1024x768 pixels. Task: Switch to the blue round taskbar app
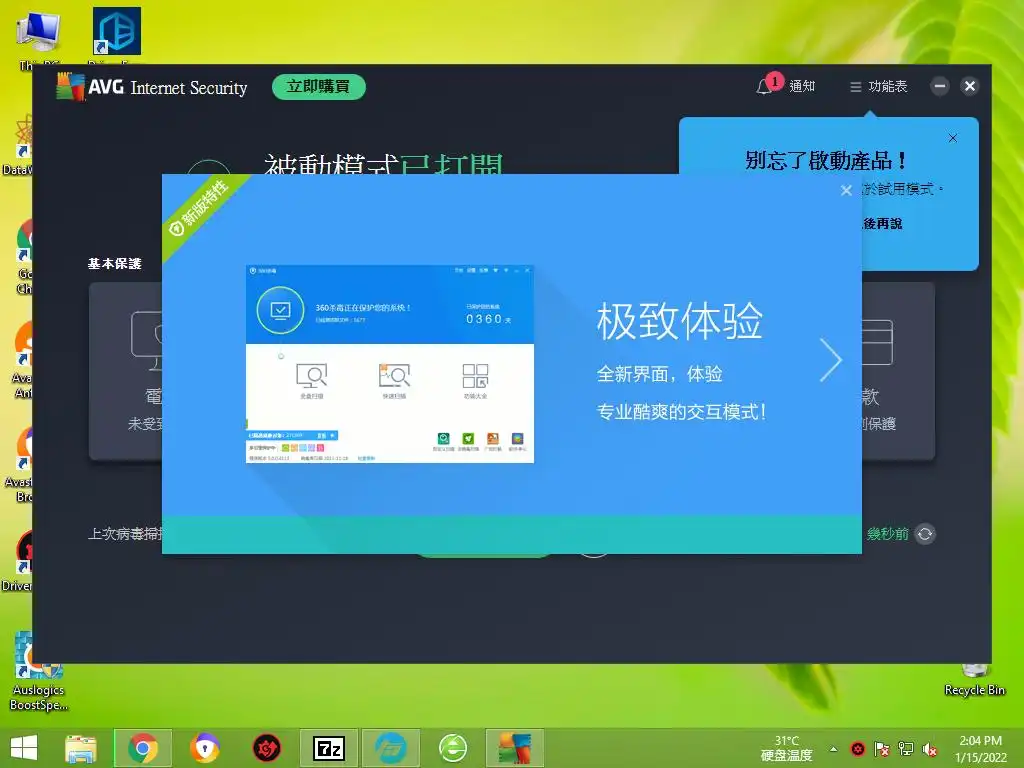[x=391, y=748]
